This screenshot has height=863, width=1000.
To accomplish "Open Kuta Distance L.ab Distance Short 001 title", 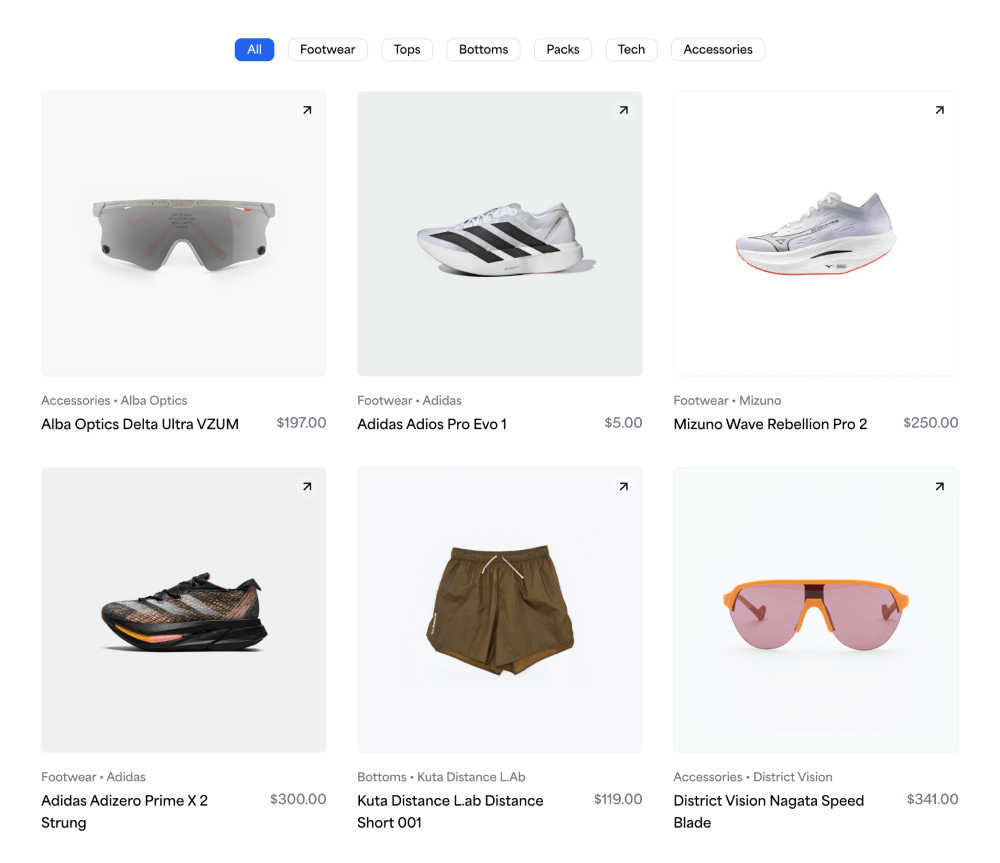I will [450, 811].
